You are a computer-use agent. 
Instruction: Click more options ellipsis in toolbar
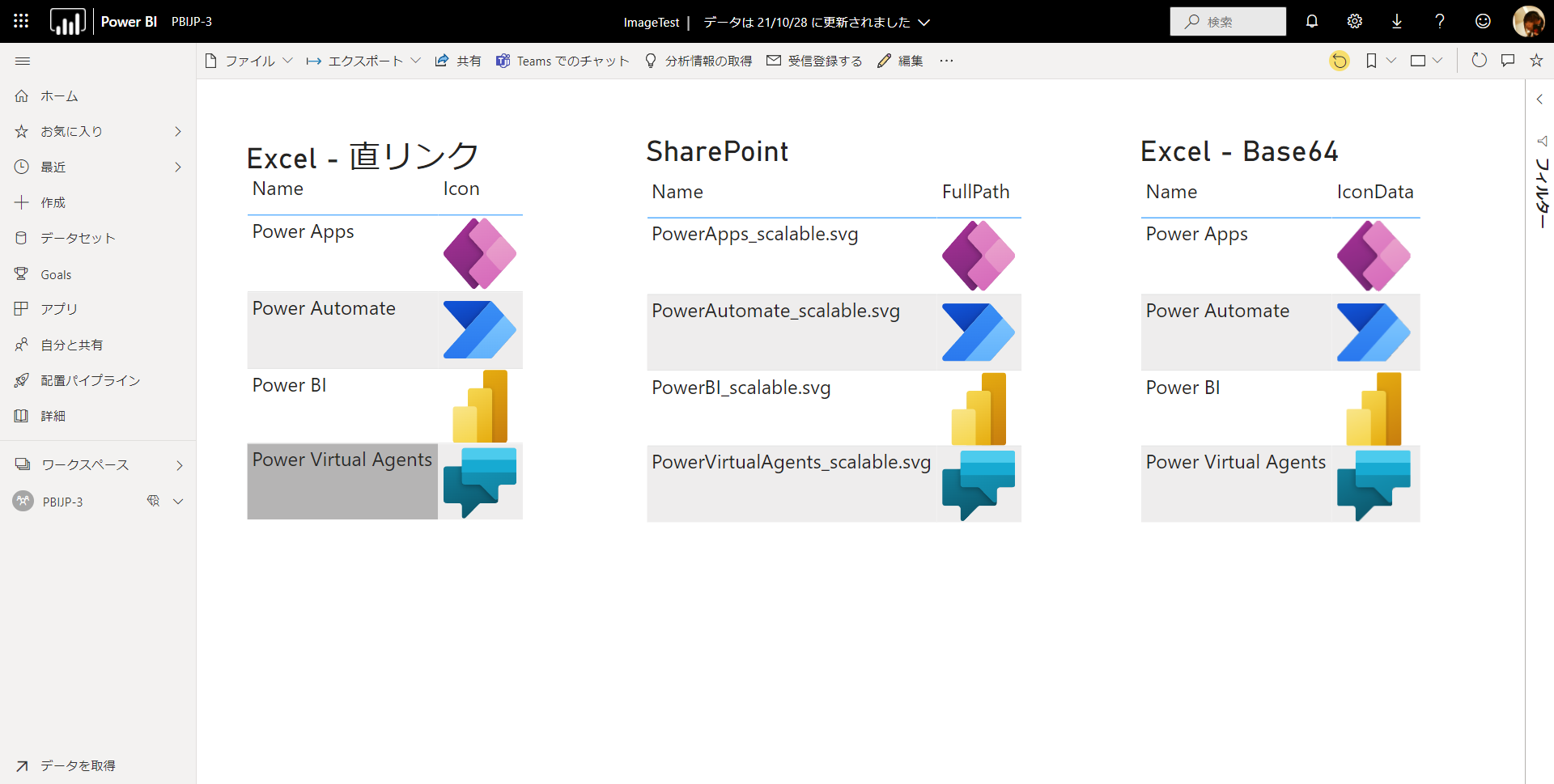(946, 61)
